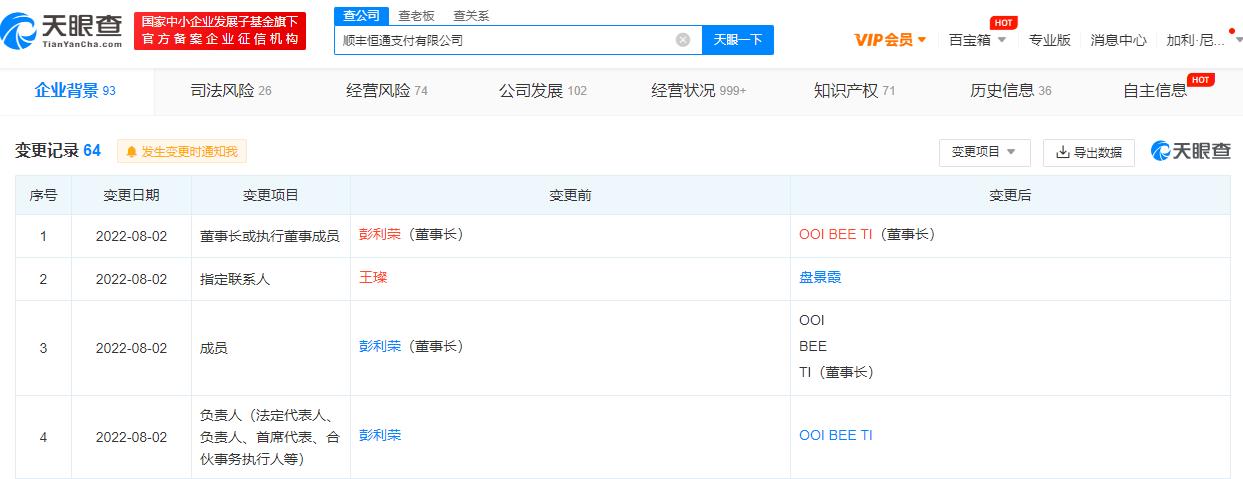The height and width of the screenshot is (479, 1243).
Task: Click the Tianyancha watermark logo near export
Action: click(x=1191, y=151)
